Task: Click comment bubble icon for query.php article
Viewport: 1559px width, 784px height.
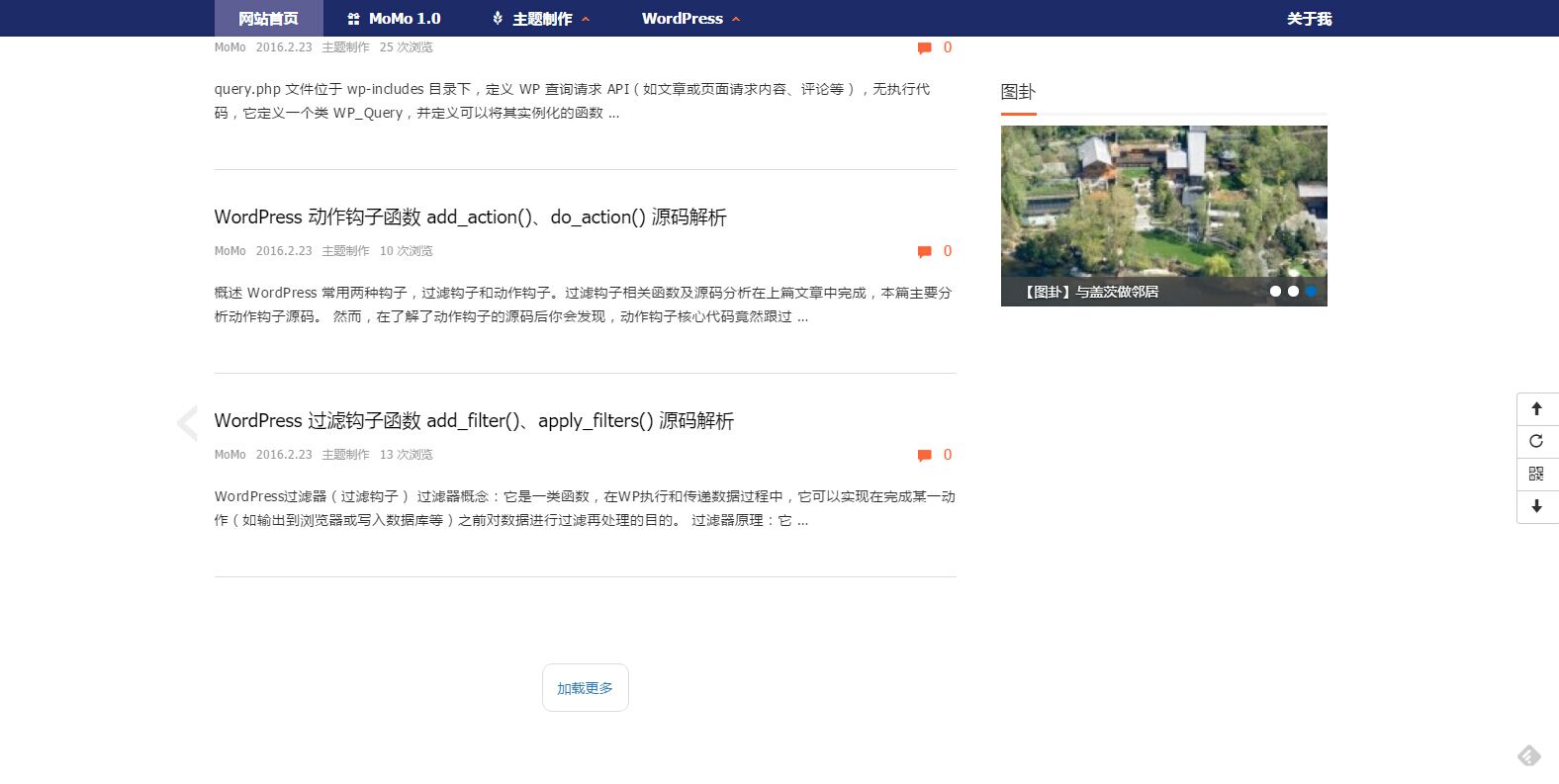Action: click(924, 48)
